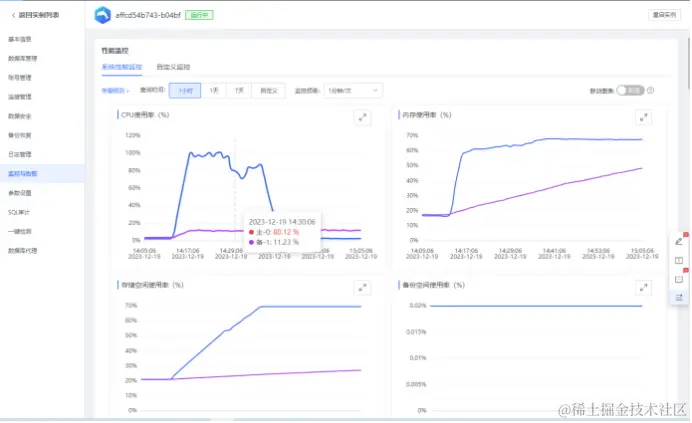Screen dimensions: 692x423
Task: Open 连接管理 in the sidebar
Action: pyautogui.click(x=20, y=97)
